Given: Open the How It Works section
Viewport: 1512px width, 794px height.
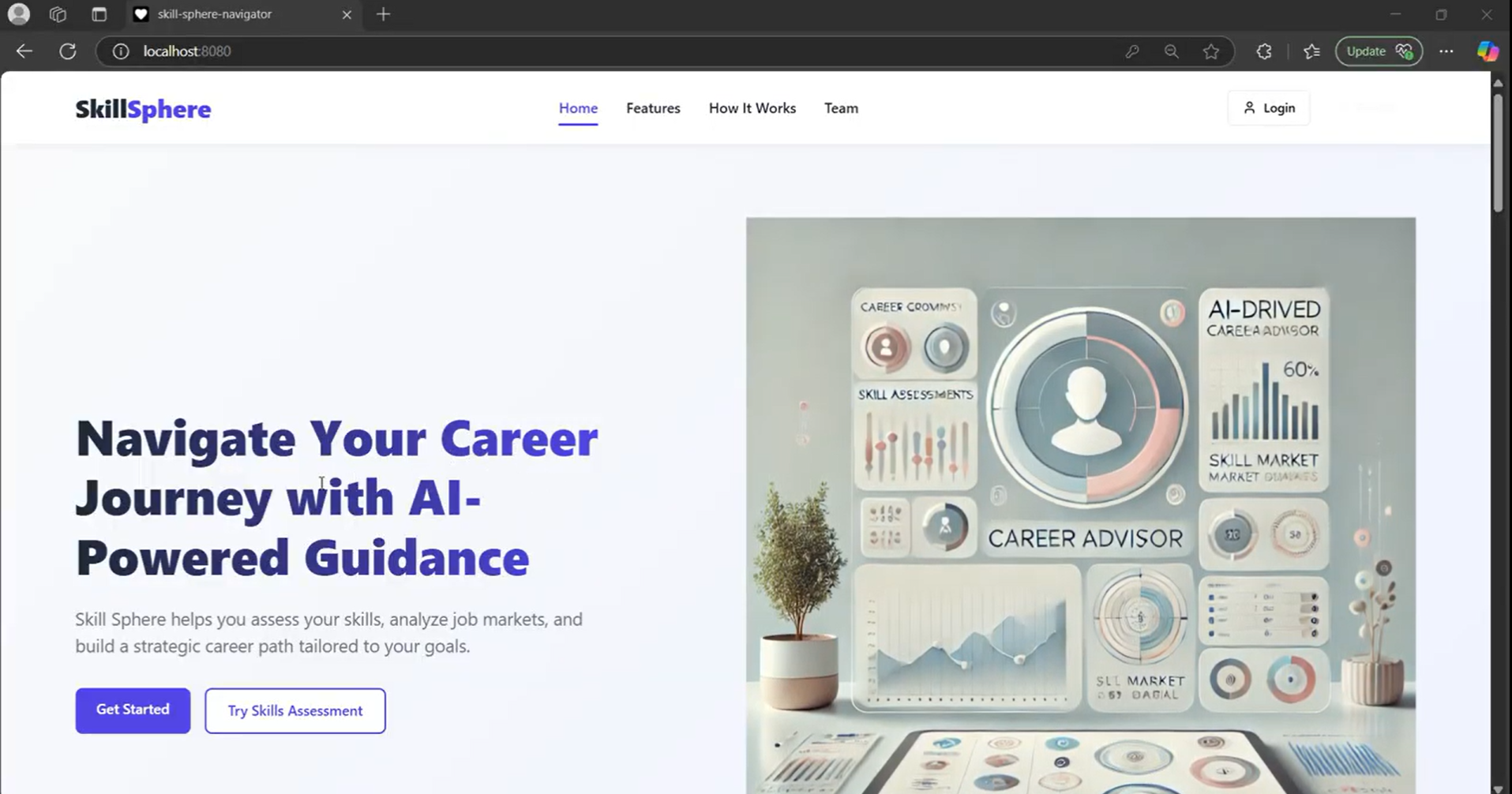Looking at the screenshot, I should pyautogui.click(x=752, y=108).
